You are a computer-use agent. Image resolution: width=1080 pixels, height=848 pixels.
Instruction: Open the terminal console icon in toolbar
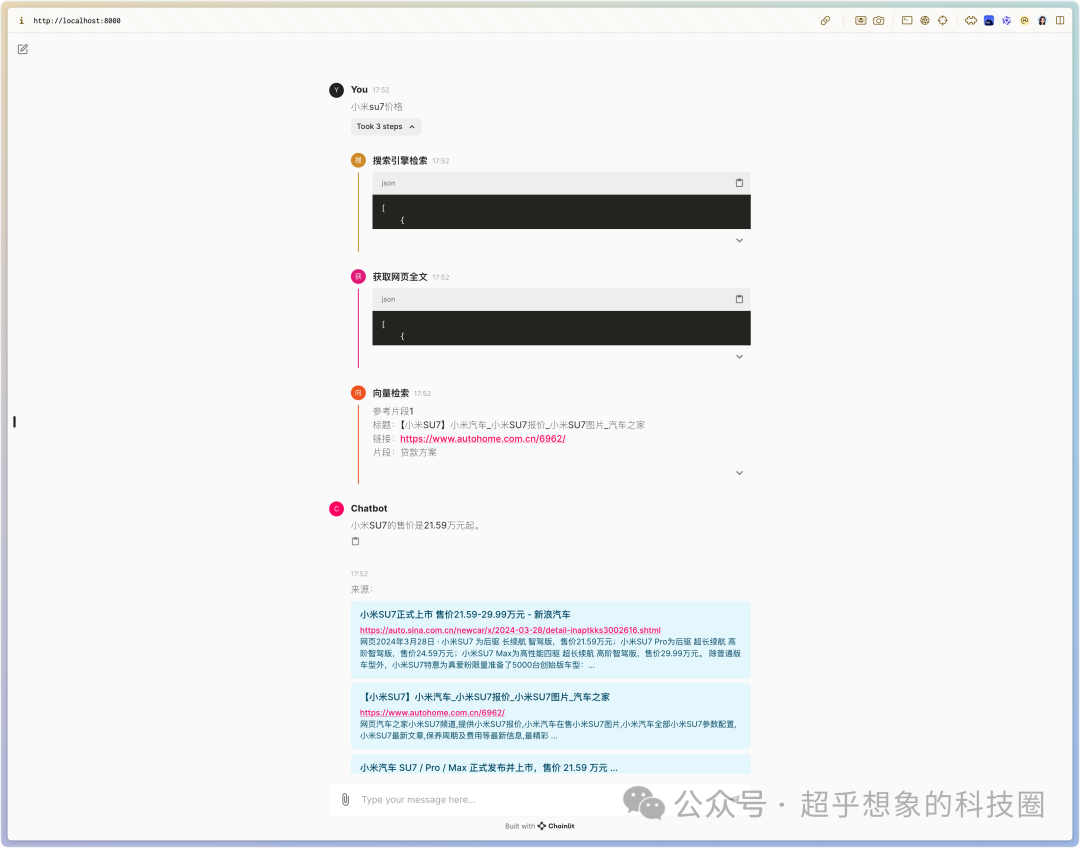tap(907, 21)
